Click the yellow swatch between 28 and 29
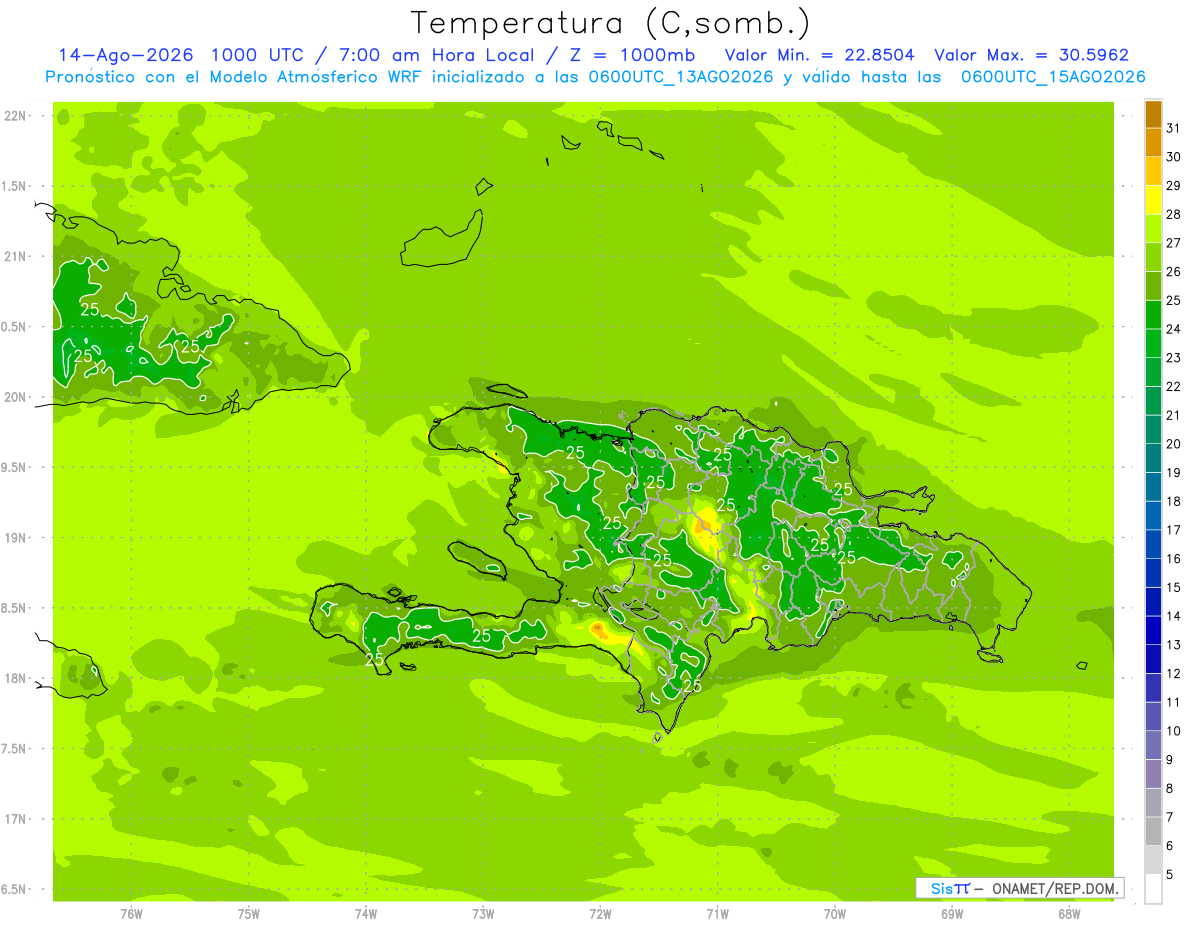This screenshot has height=927, width=1200. [x=1153, y=200]
